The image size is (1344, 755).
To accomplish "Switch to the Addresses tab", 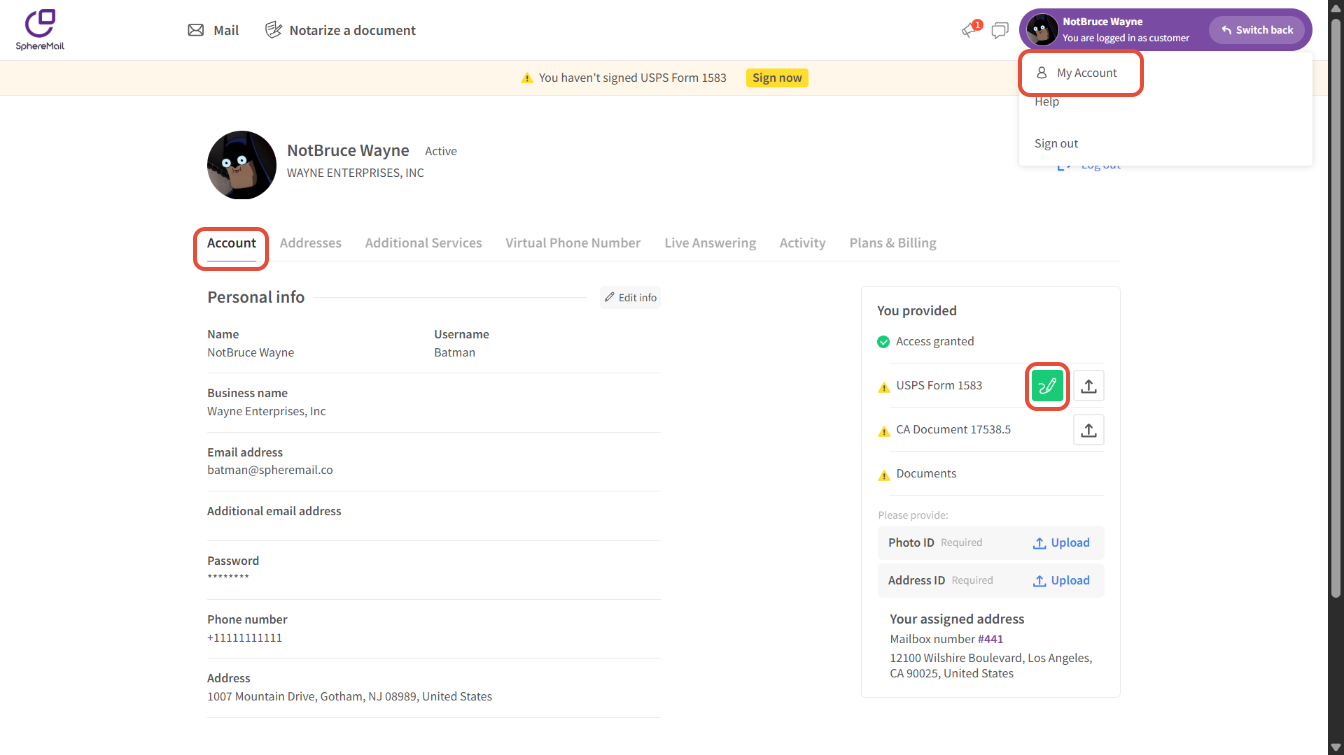I will 310,243.
